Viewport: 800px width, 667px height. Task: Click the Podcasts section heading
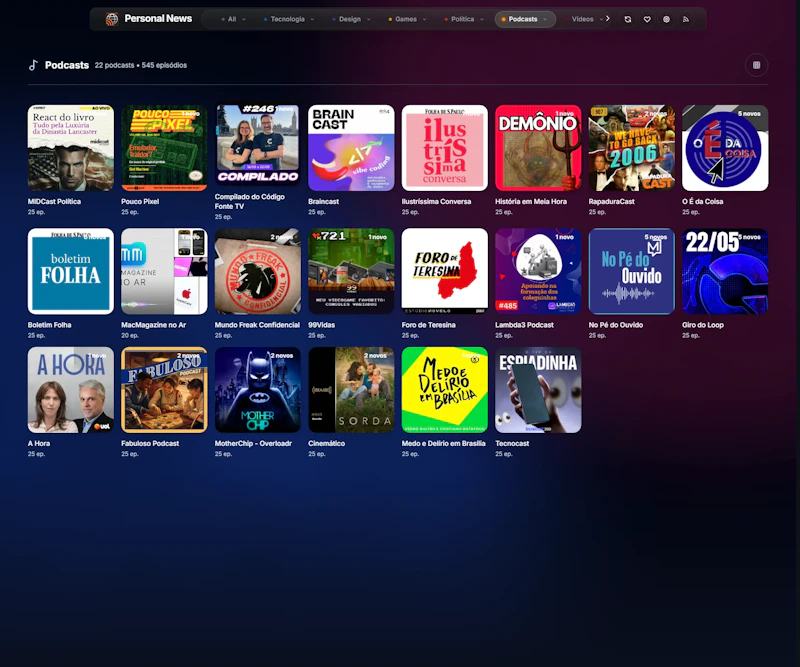pos(67,65)
